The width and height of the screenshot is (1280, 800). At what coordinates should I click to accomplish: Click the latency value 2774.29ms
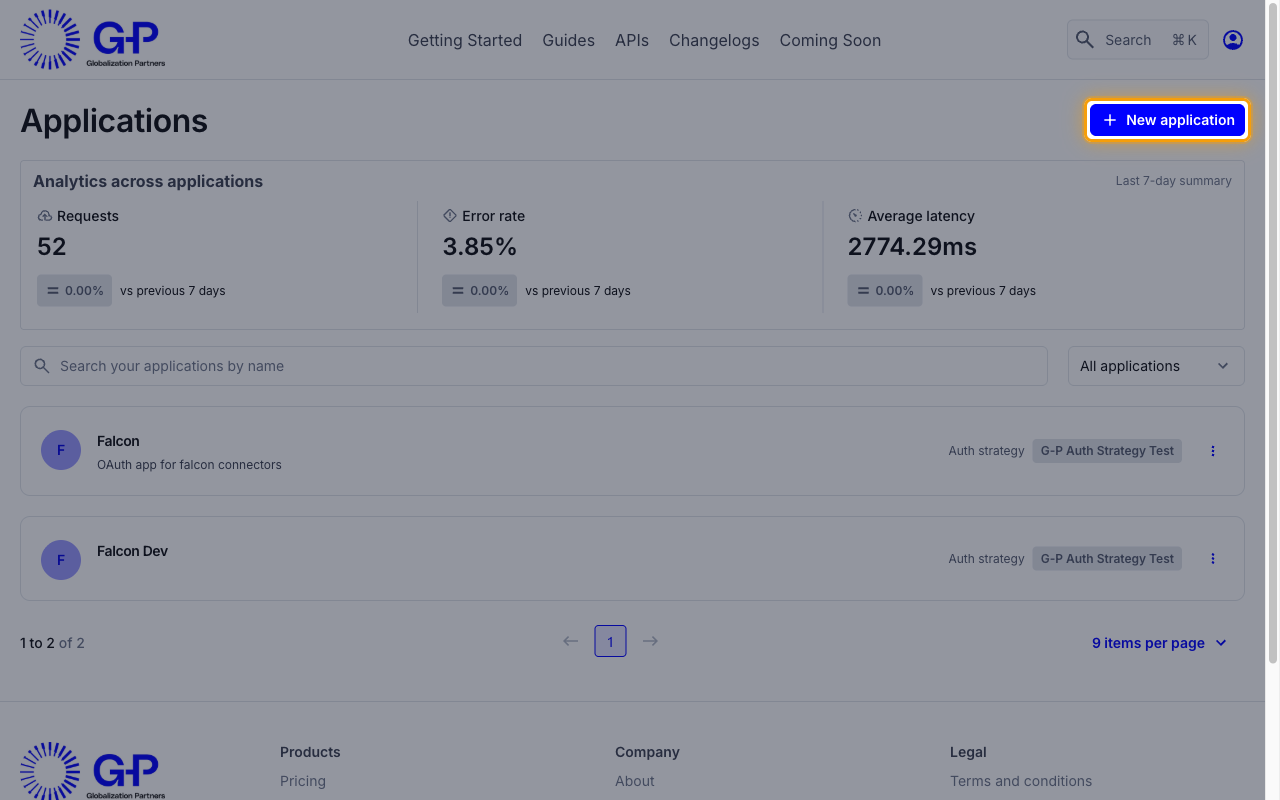[x=912, y=247]
